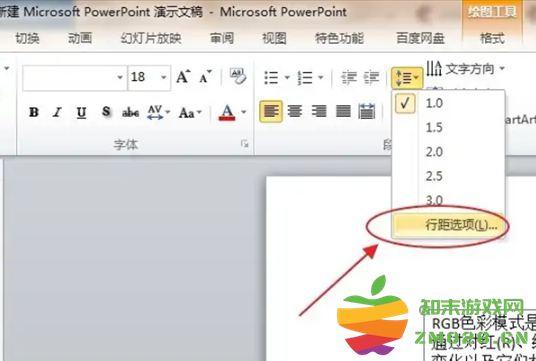Open 百度网盘 ribbon tab

pyautogui.click(x=420, y=38)
